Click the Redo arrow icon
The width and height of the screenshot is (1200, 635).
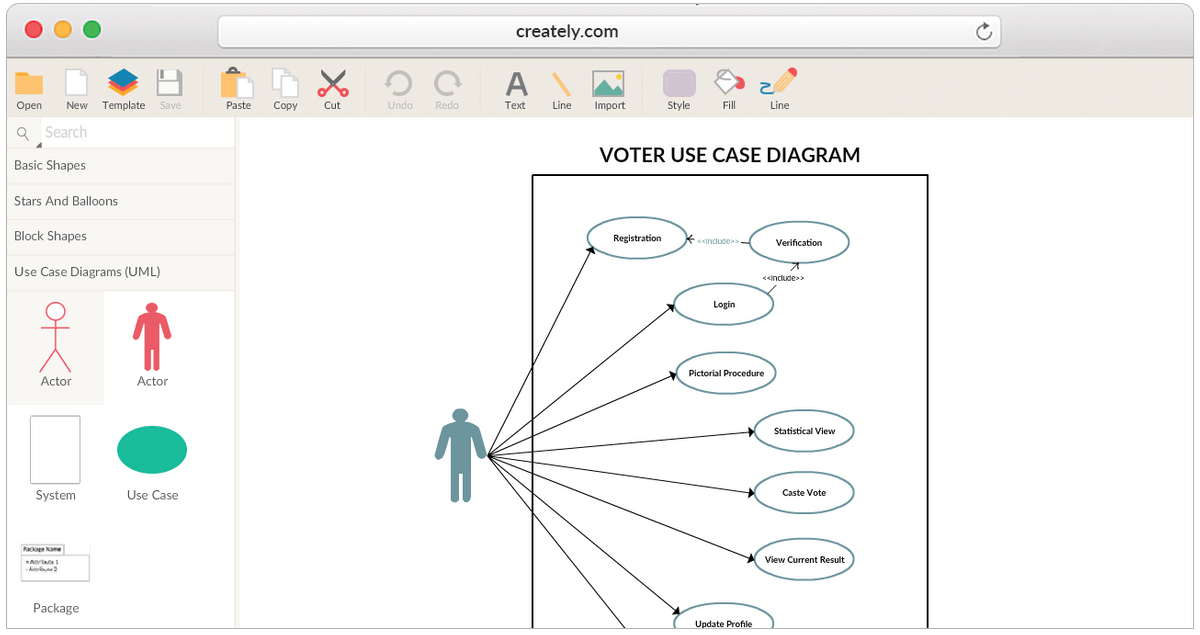point(447,83)
